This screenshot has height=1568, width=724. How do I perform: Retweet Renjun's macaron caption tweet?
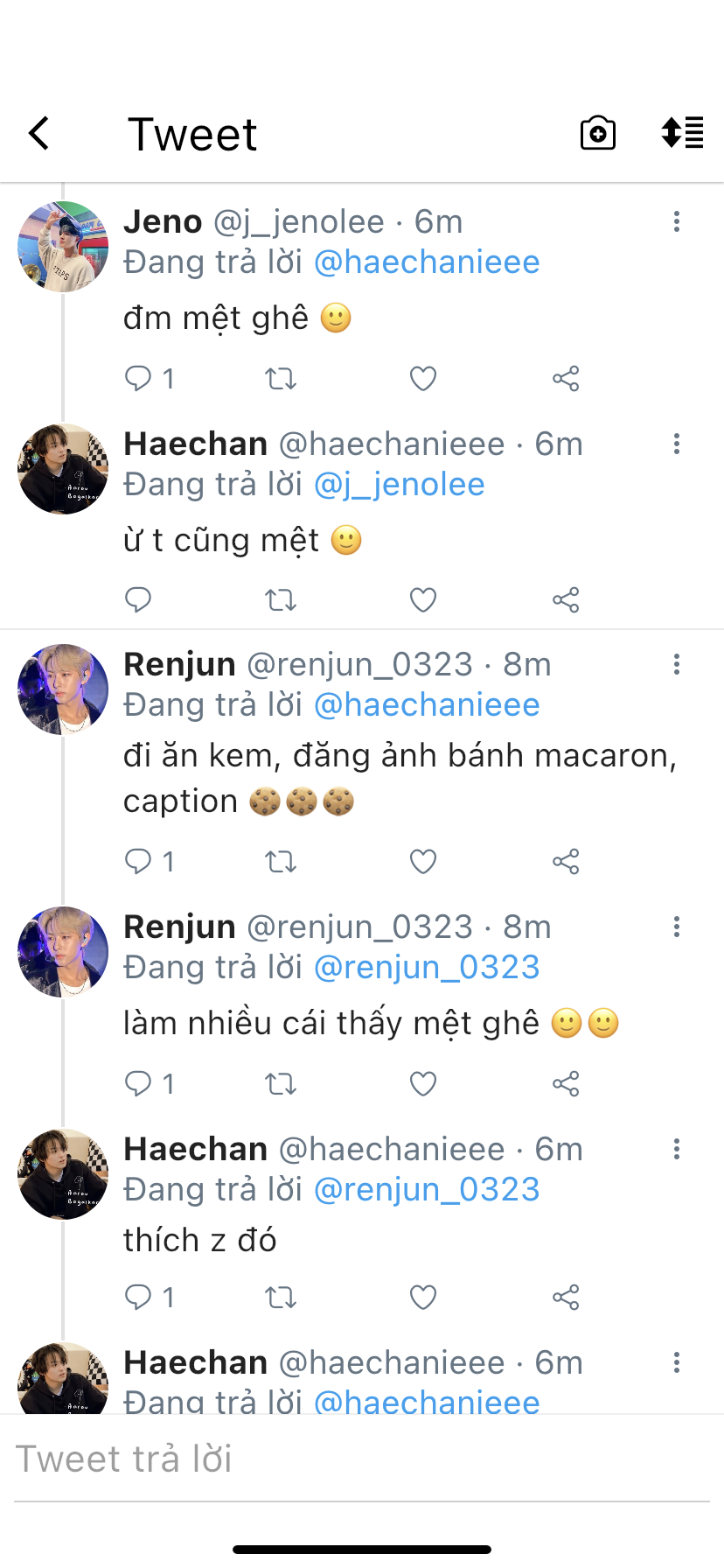[x=281, y=862]
